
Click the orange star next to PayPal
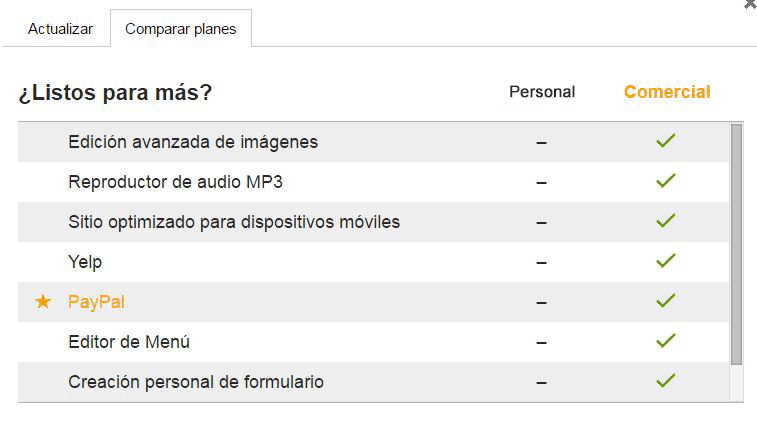pos(42,302)
